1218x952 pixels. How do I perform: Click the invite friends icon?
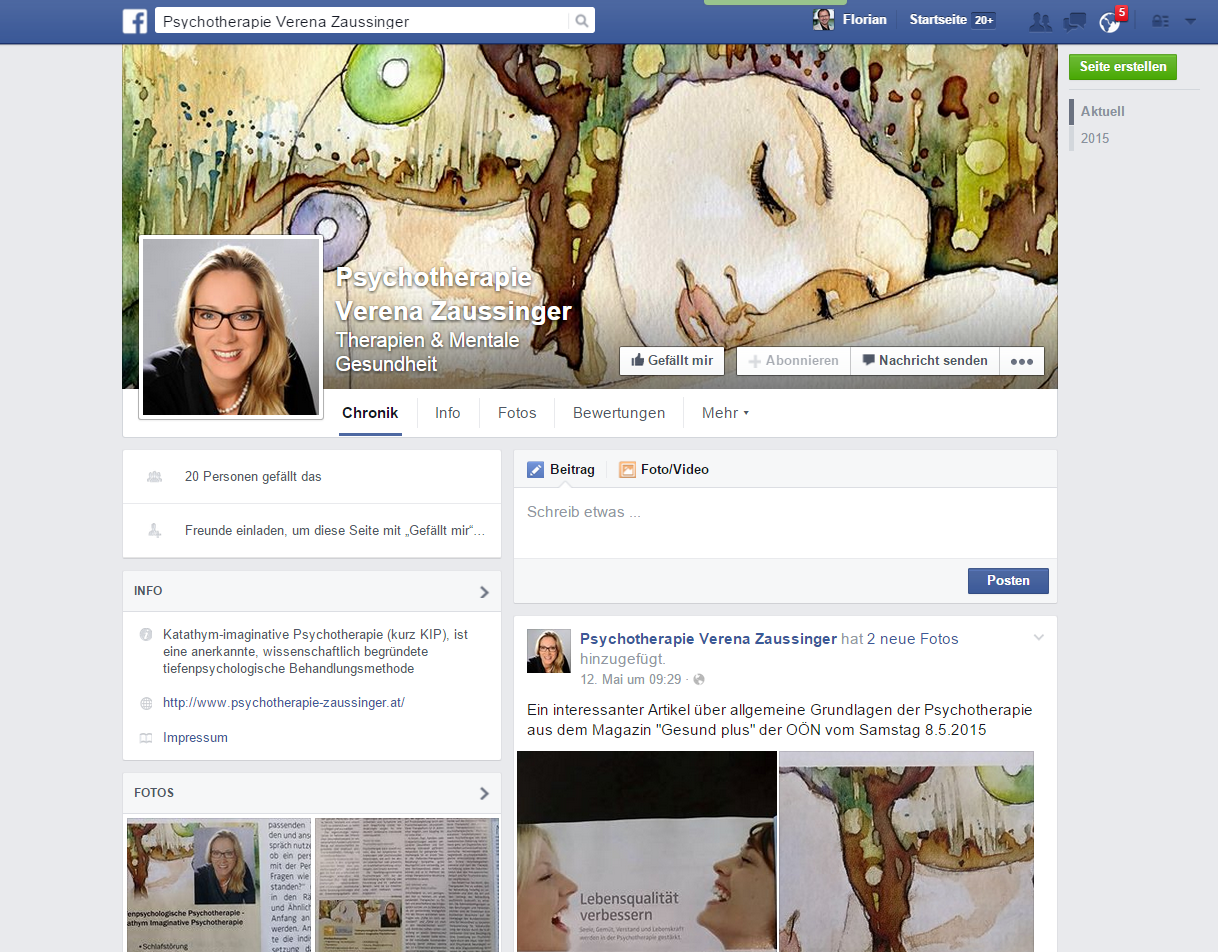coord(154,531)
